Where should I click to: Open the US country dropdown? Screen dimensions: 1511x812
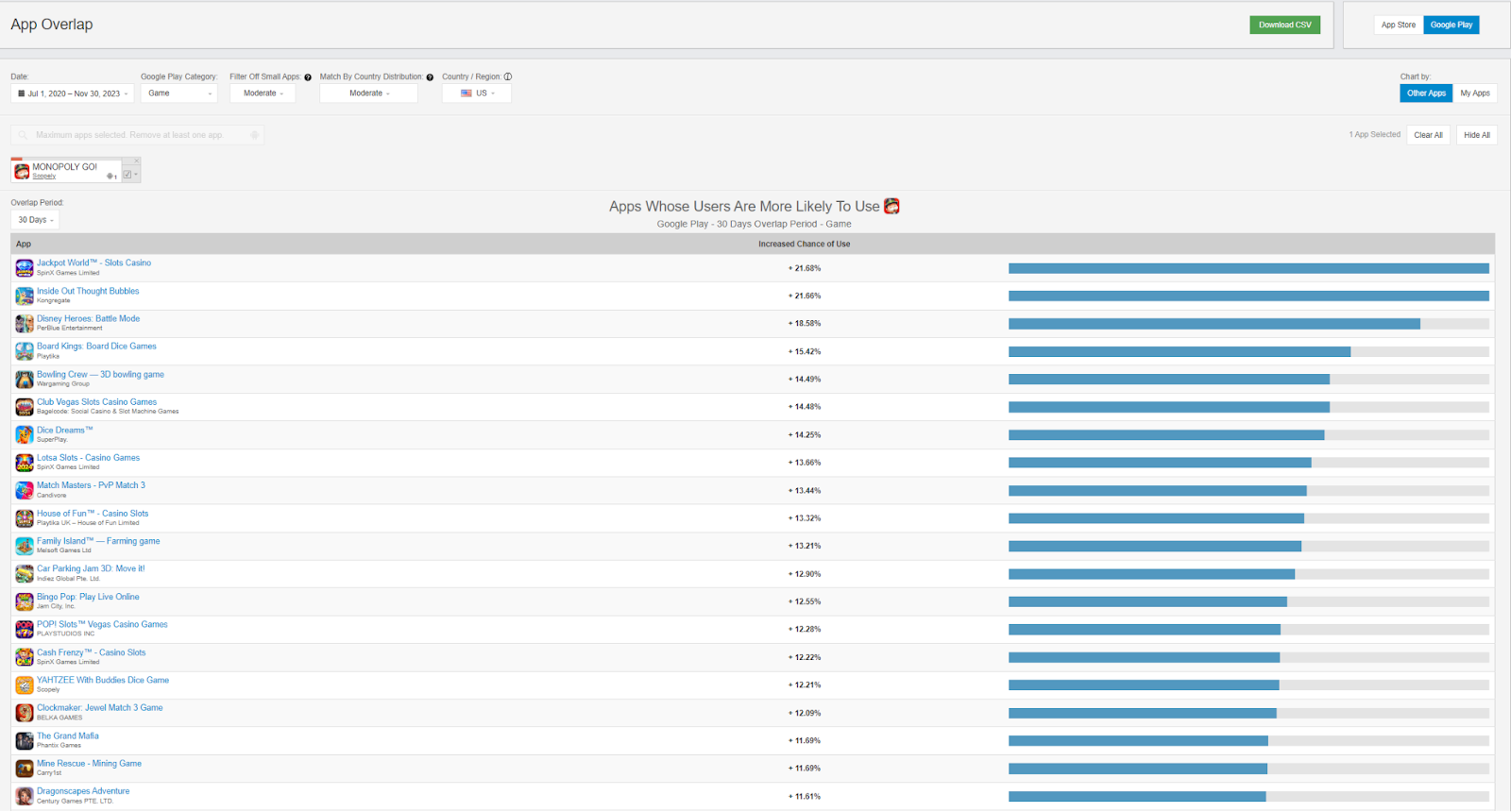click(477, 93)
